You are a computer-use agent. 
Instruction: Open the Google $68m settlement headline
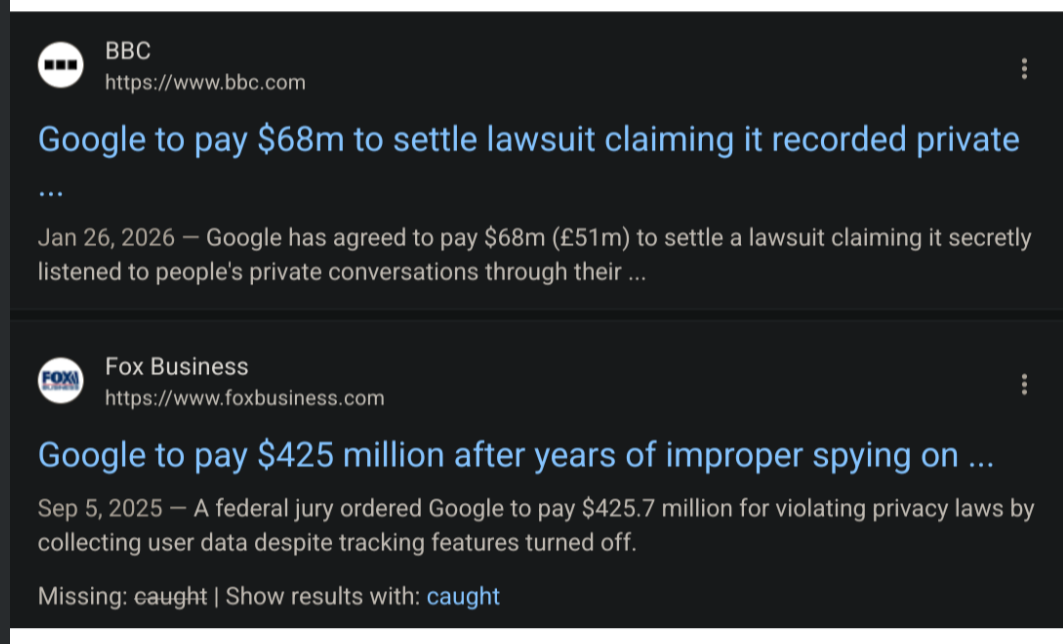(528, 140)
